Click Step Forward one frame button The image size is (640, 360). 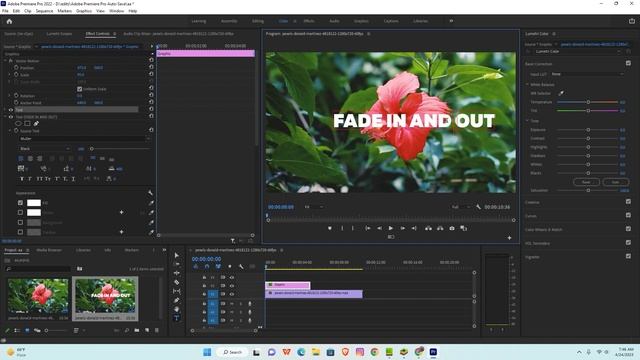click(402, 228)
